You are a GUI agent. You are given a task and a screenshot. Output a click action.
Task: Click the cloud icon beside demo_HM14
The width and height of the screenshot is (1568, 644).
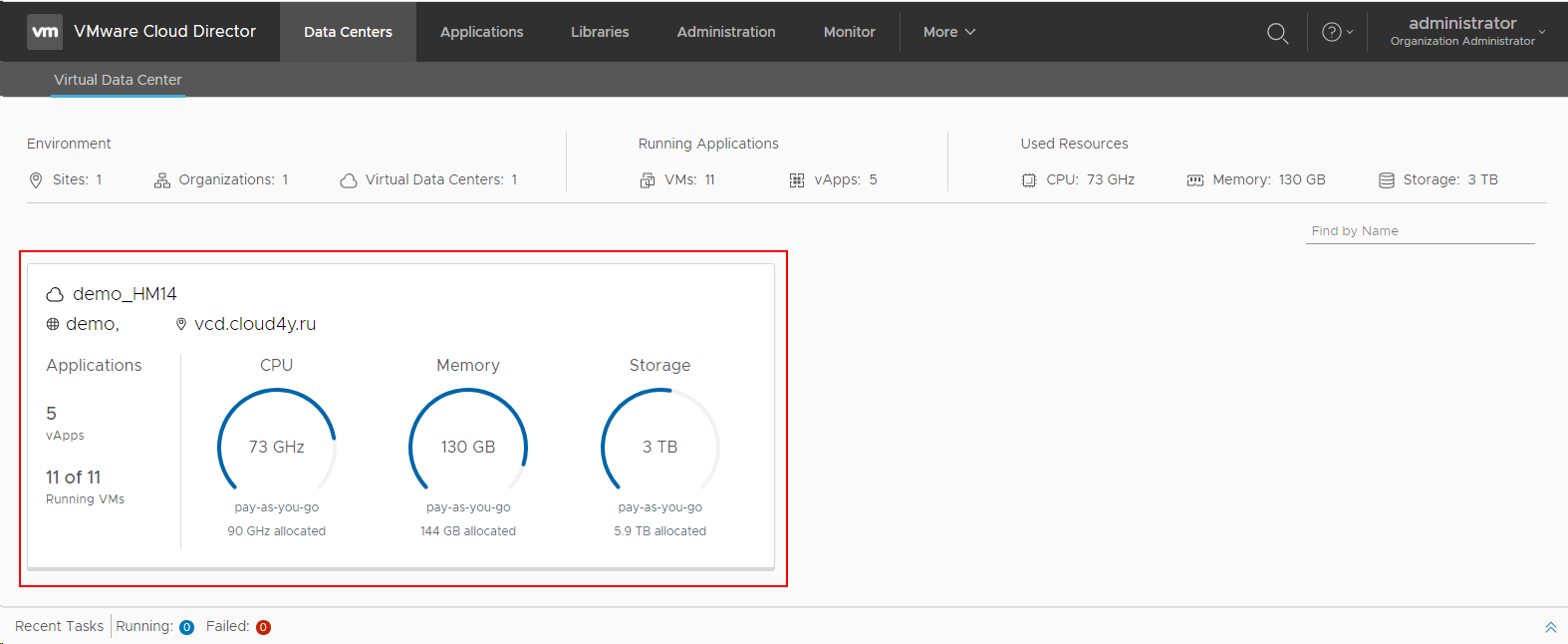55,295
